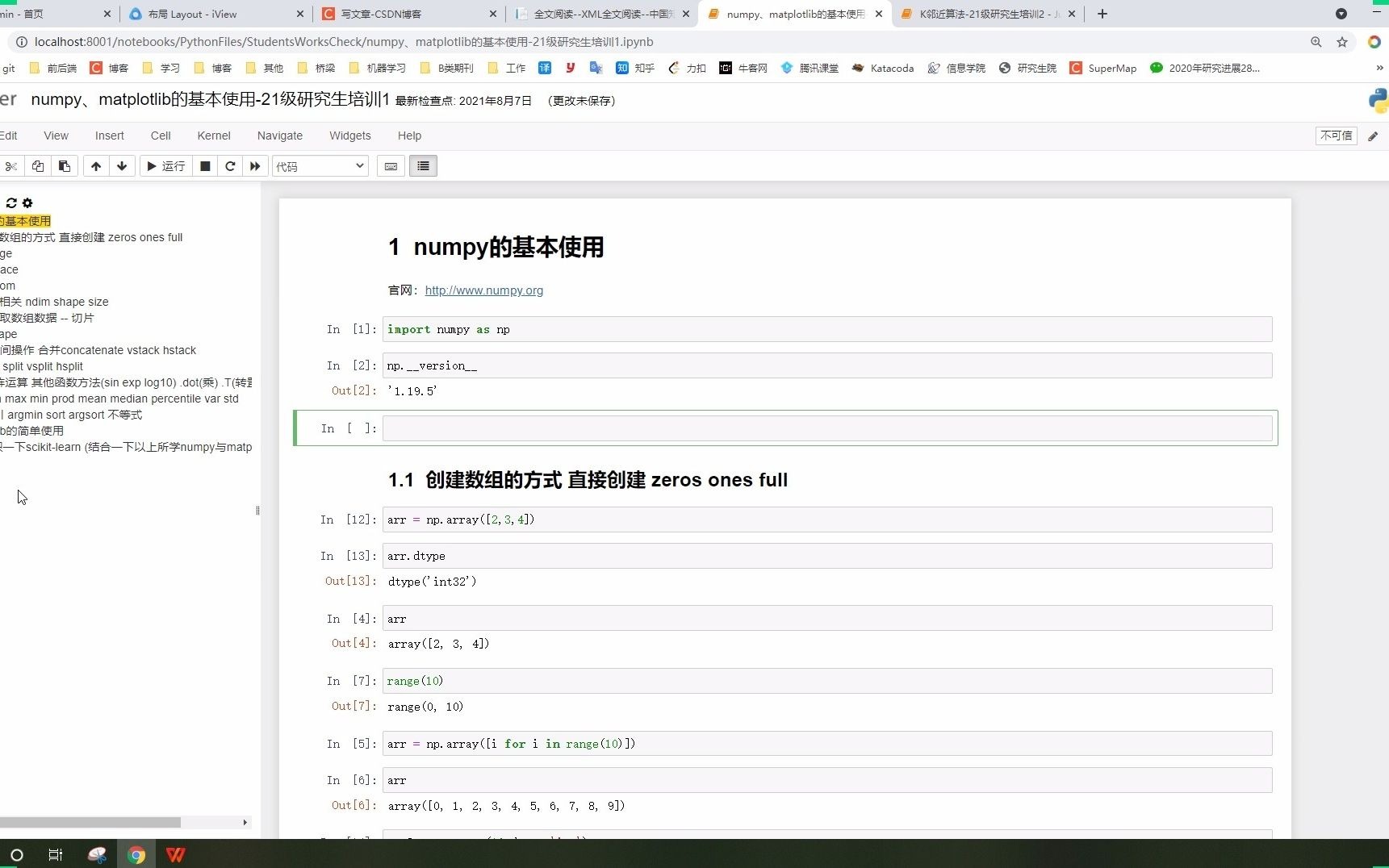Focus the empty code cell input
The width and height of the screenshot is (1389, 868).
click(x=827, y=428)
